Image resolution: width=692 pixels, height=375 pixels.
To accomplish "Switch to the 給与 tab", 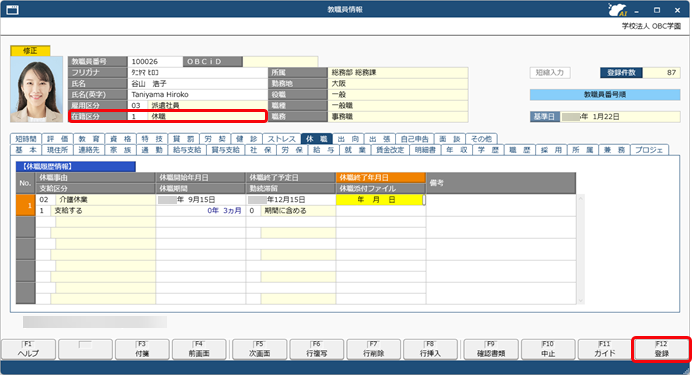I will click(x=323, y=150).
